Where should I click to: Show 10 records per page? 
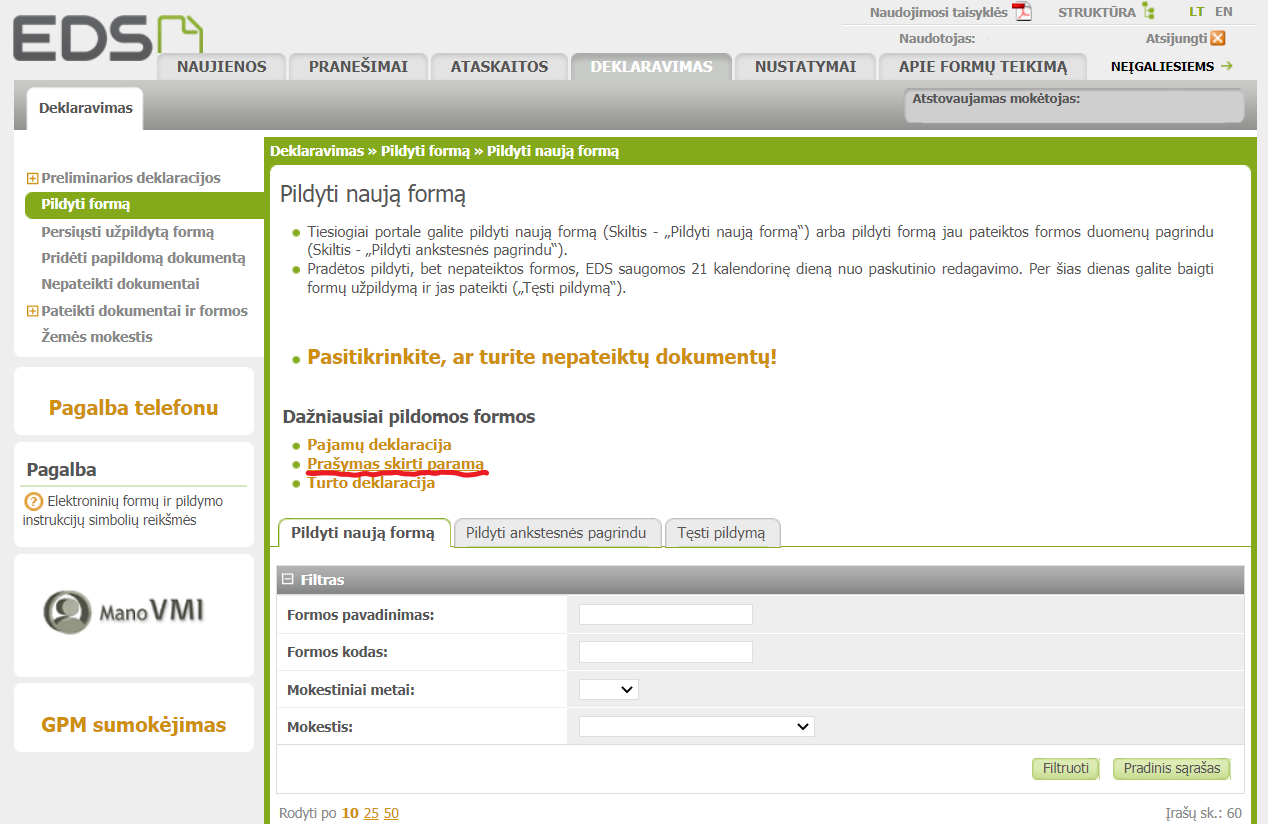(350, 813)
